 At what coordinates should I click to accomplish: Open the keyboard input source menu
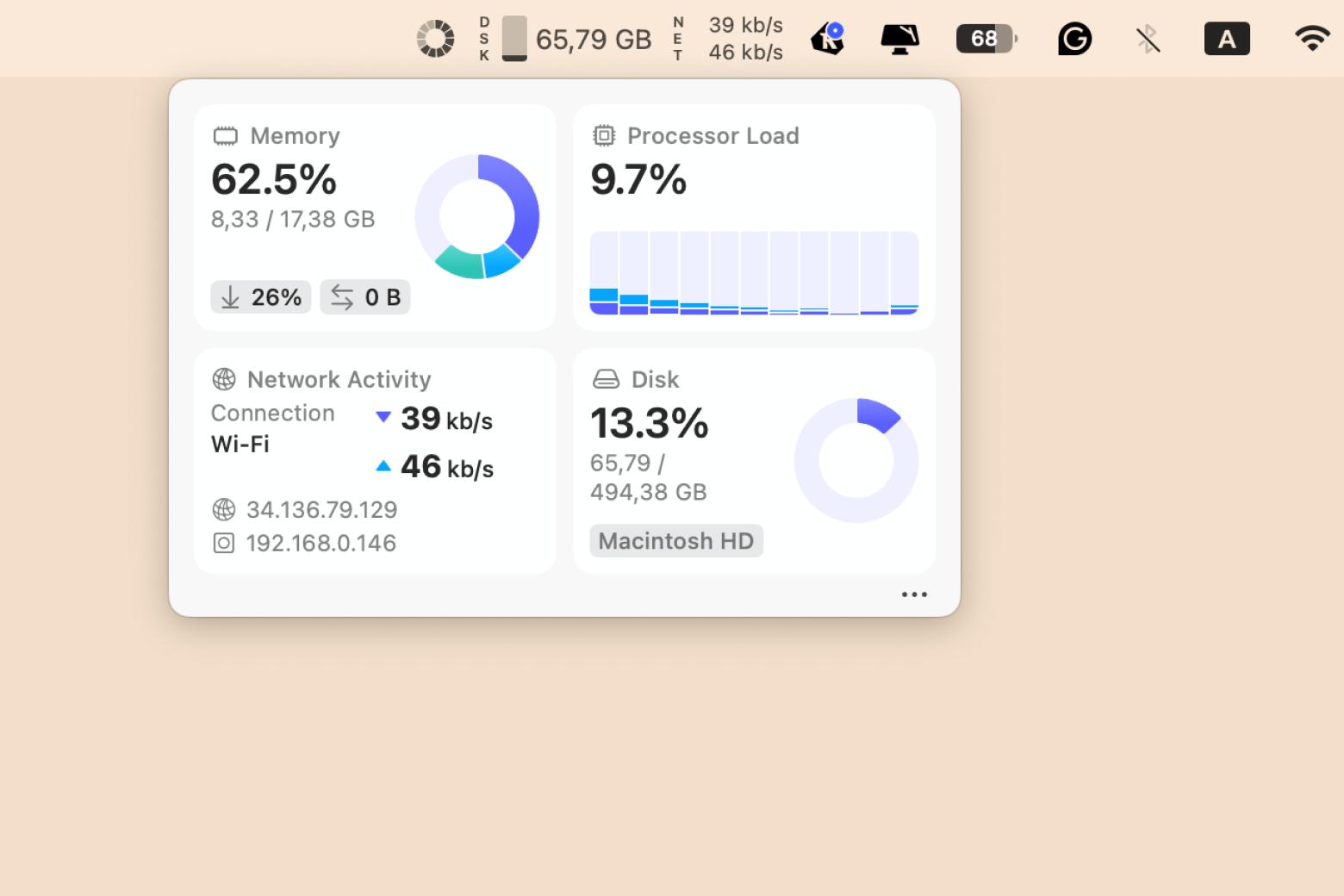tap(1226, 39)
